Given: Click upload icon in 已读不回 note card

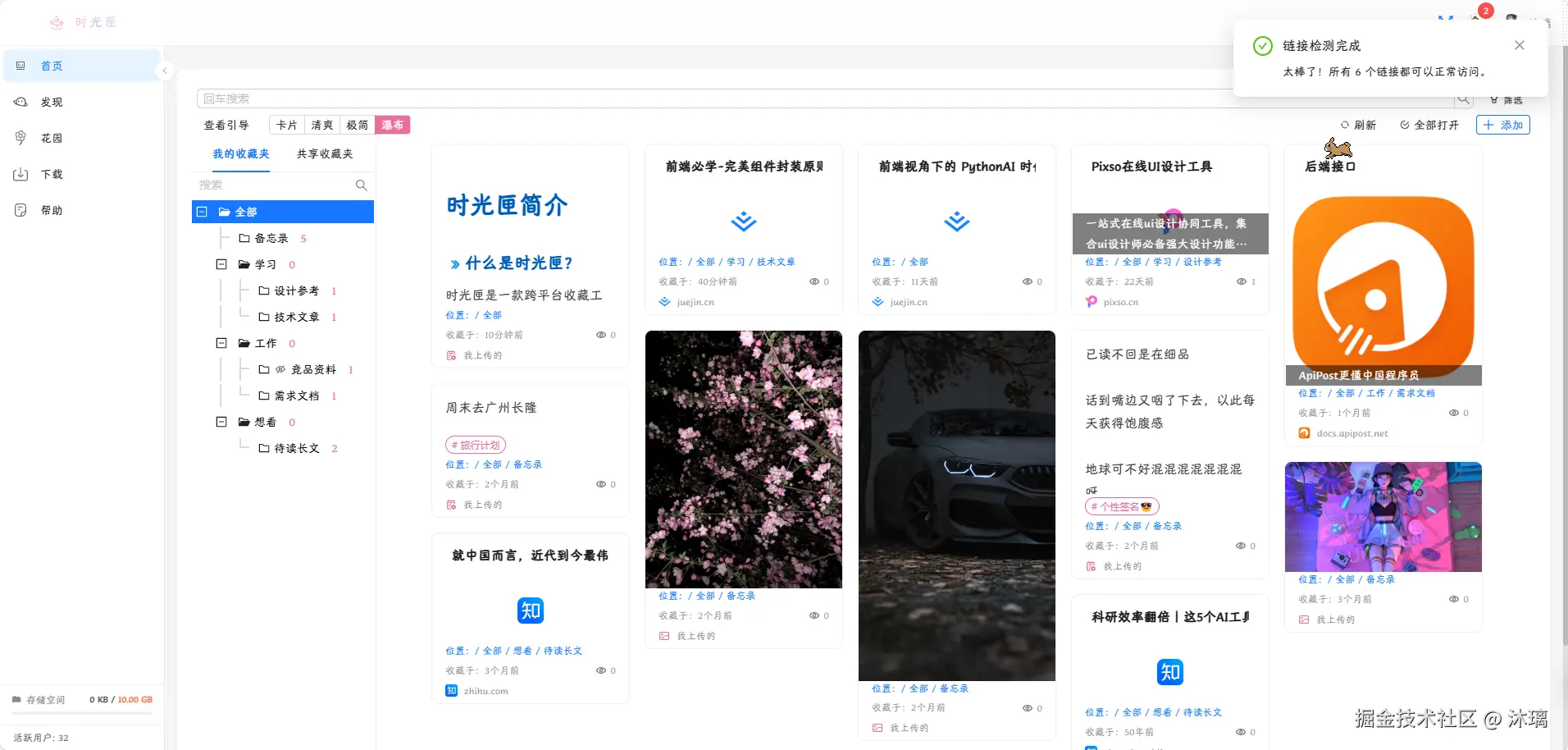Looking at the screenshot, I should 1092,566.
